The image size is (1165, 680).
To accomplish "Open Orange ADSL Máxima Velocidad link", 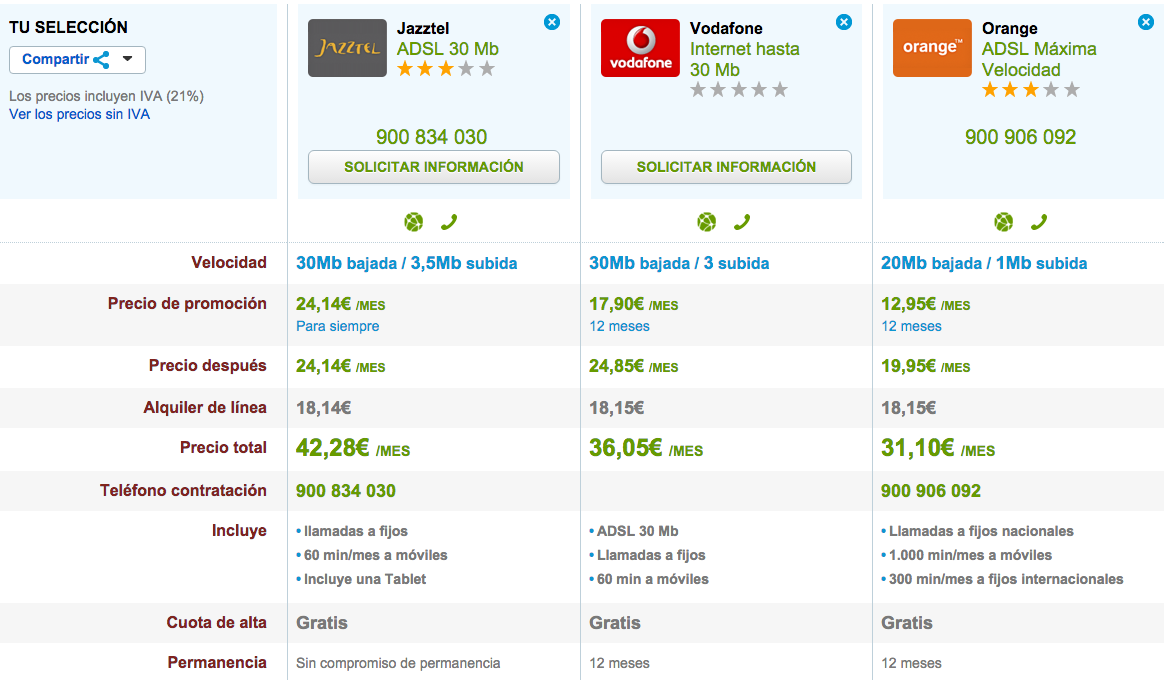I will pyautogui.click(x=1039, y=59).
